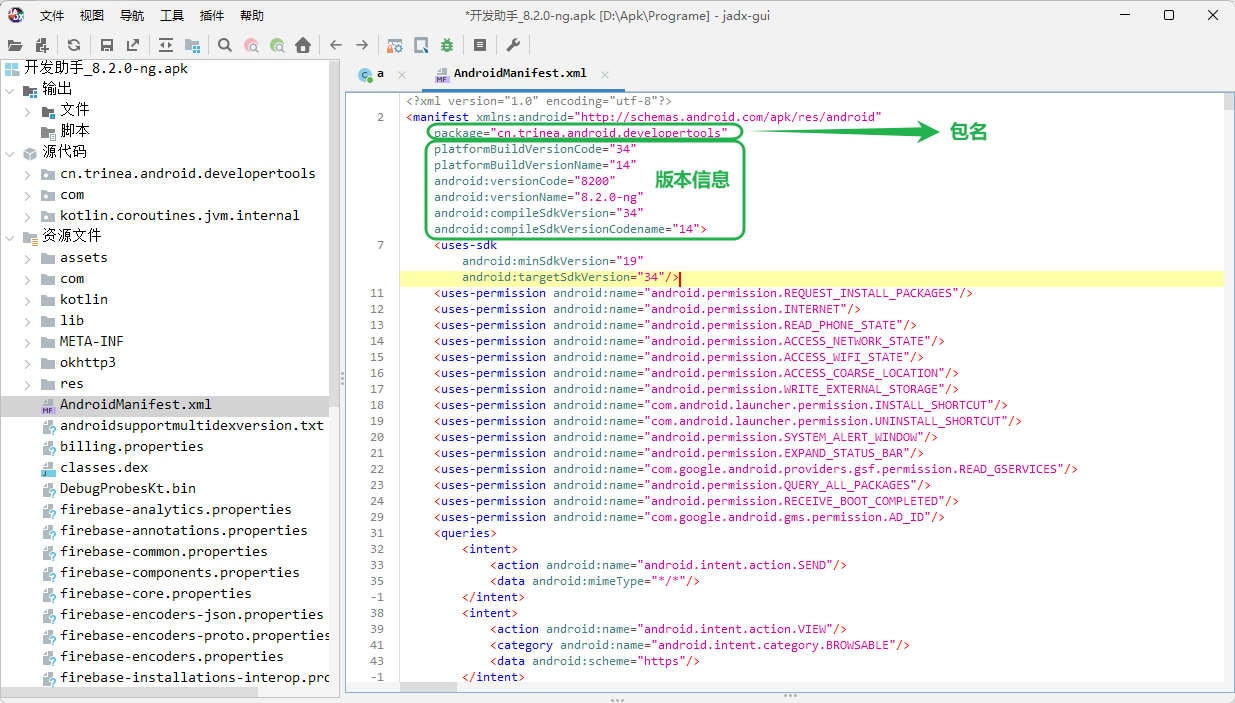The image size is (1235, 703).
Task: Open the 导航 menu
Action: click(132, 16)
